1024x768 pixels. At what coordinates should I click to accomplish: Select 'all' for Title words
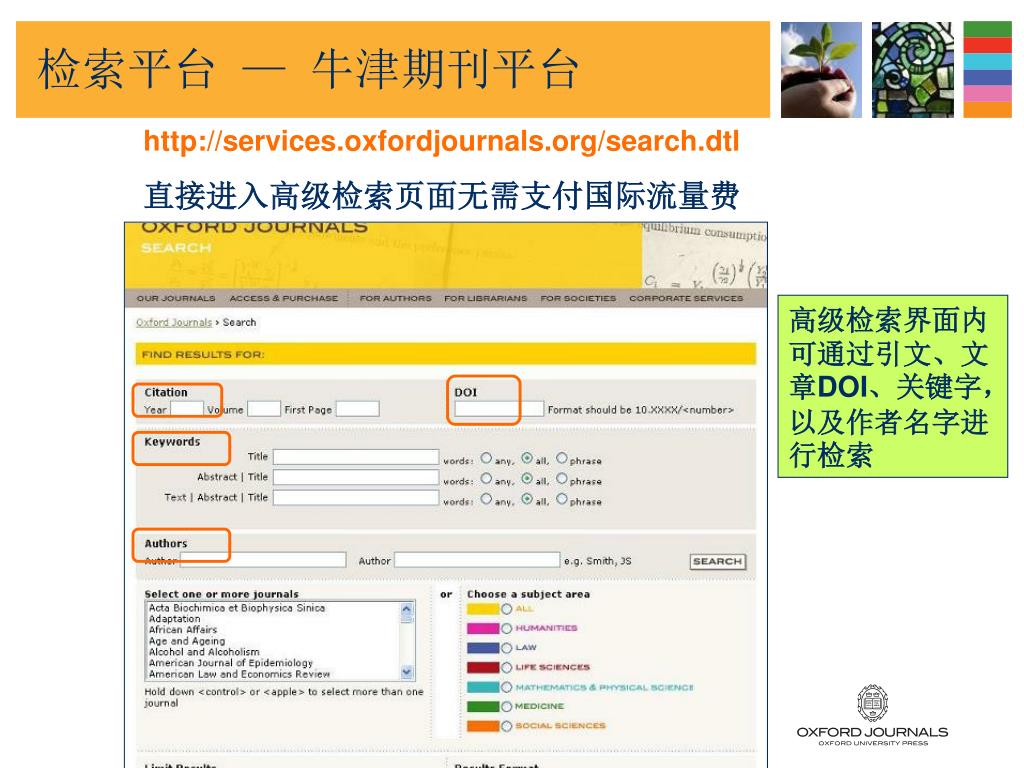527,458
